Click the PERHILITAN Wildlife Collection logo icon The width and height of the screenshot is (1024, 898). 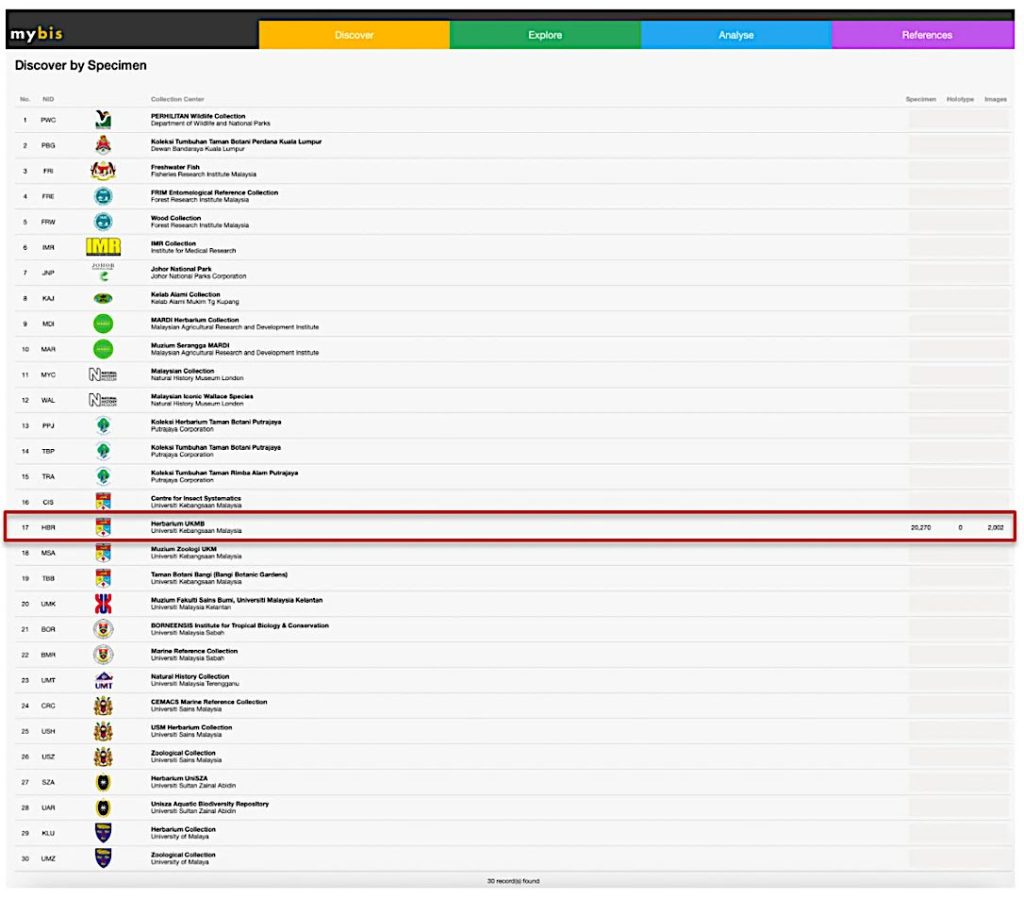[103, 120]
